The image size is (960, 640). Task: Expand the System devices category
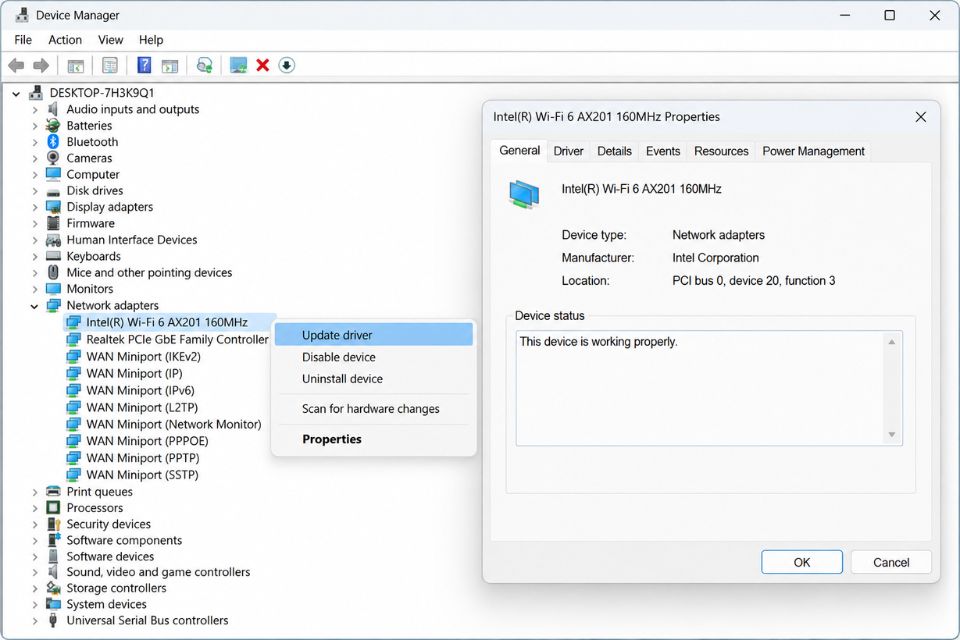click(35, 604)
